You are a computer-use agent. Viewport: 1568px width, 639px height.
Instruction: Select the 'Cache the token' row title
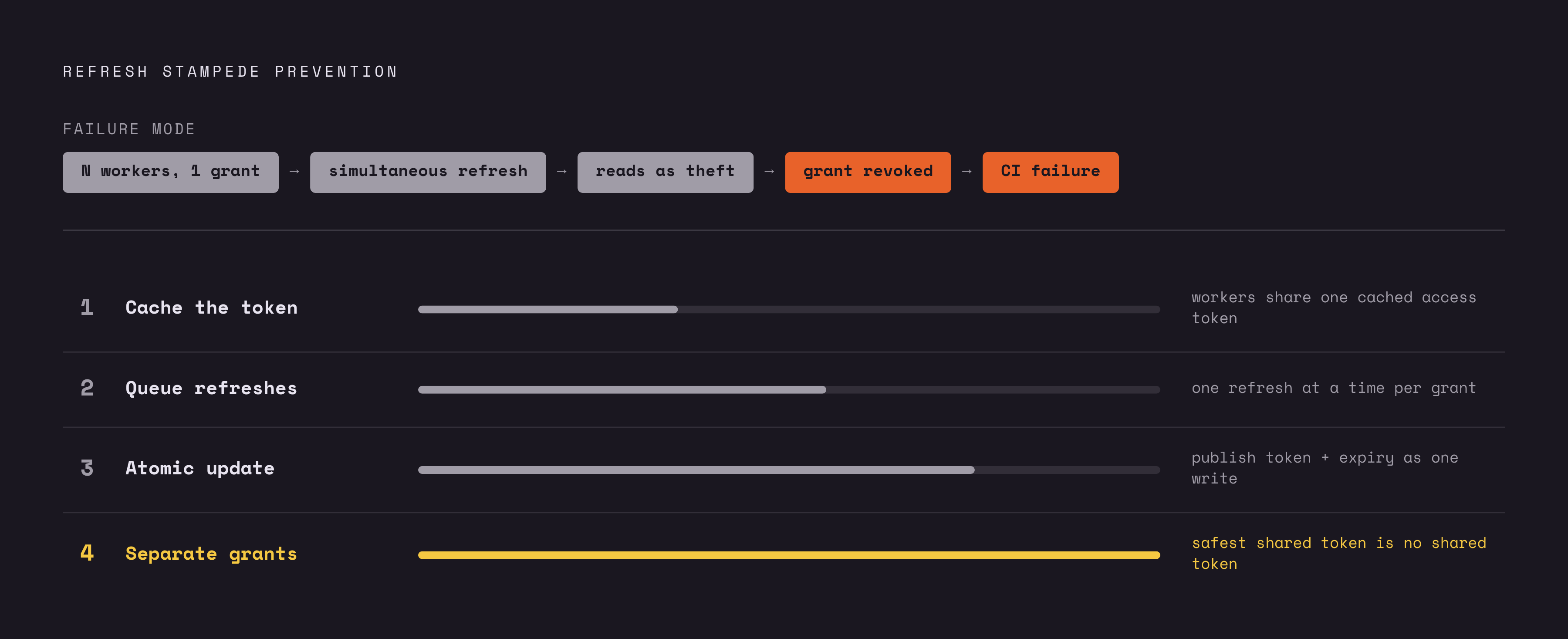point(212,308)
